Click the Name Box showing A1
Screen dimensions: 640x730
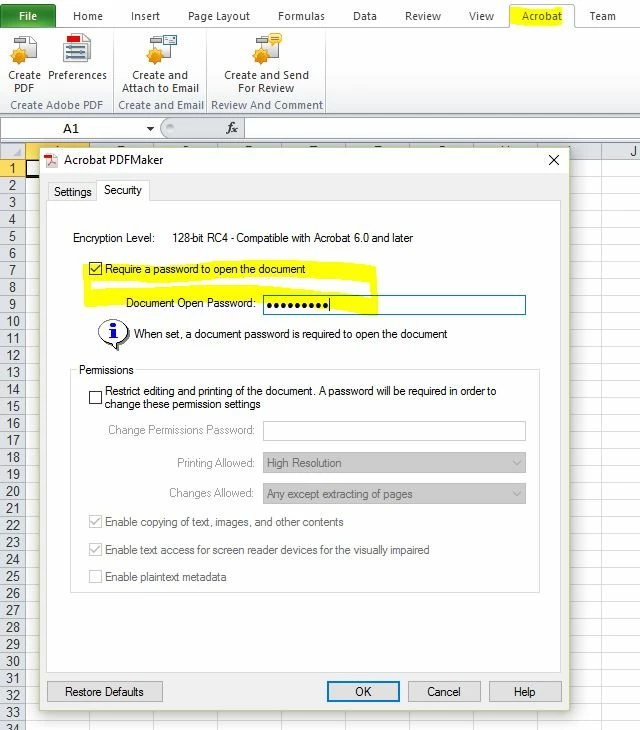pyautogui.click(x=71, y=128)
